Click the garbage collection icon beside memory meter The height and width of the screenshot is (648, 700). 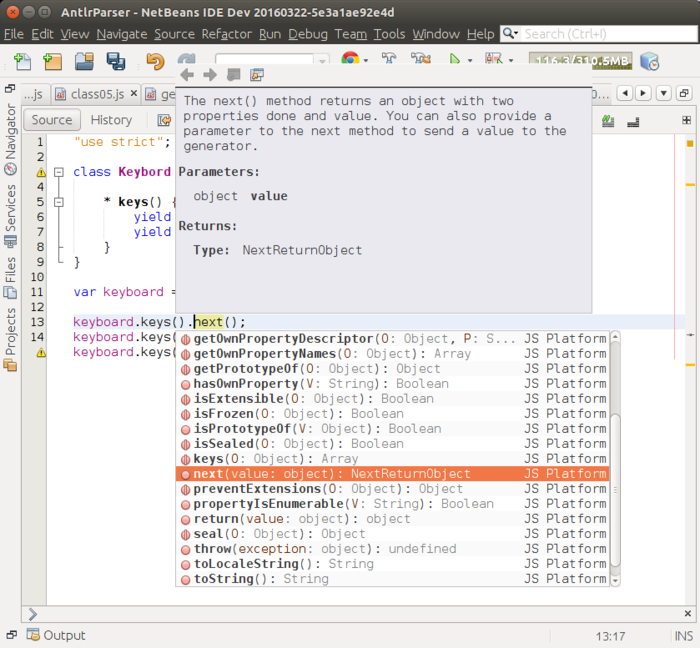point(649,62)
